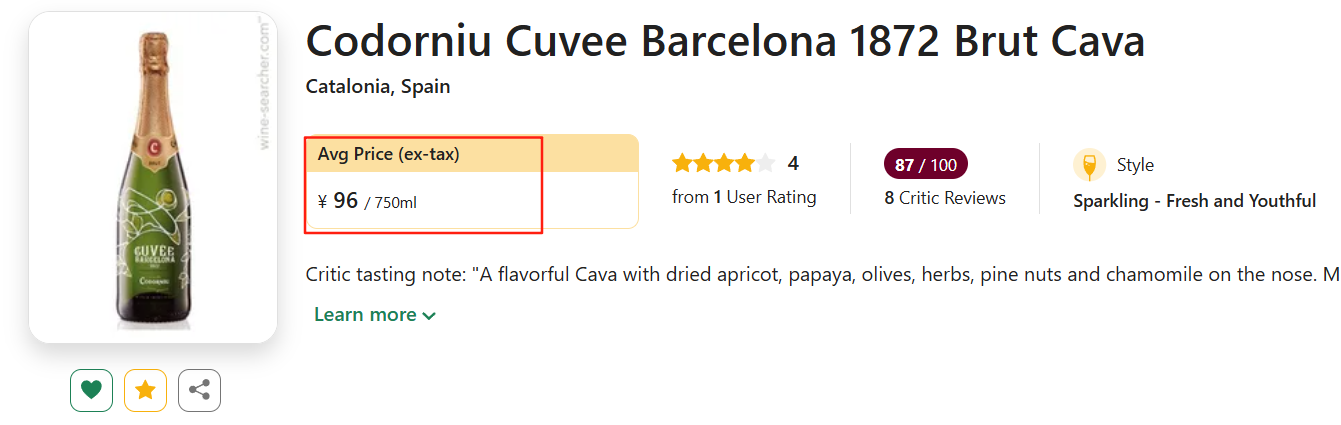The width and height of the screenshot is (1341, 425).
Task: Click the chevron arrow beside Learn more
Action: point(429,316)
